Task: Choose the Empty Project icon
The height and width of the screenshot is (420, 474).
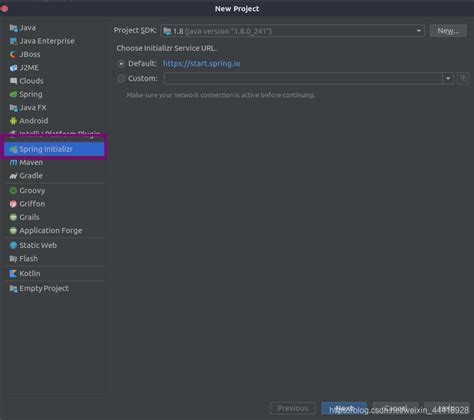Action: (13, 289)
